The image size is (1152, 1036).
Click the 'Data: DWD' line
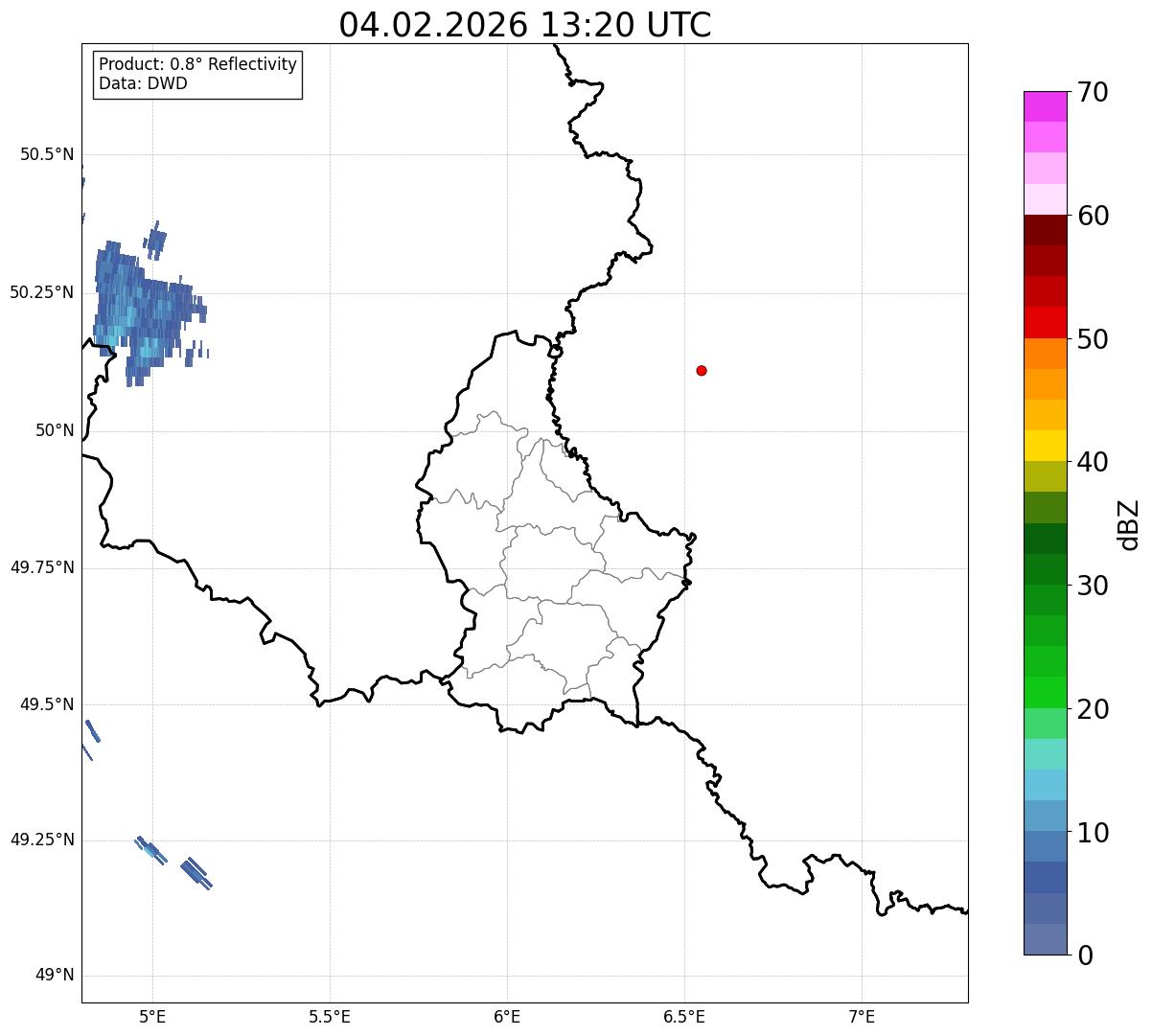tap(143, 83)
